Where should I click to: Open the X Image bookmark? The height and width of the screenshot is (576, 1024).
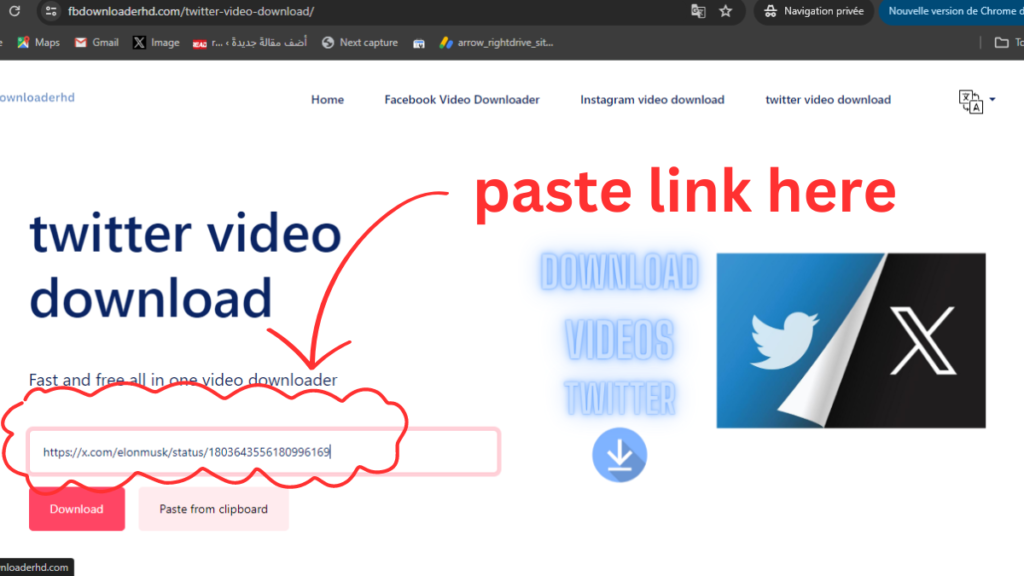tap(156, 42)
